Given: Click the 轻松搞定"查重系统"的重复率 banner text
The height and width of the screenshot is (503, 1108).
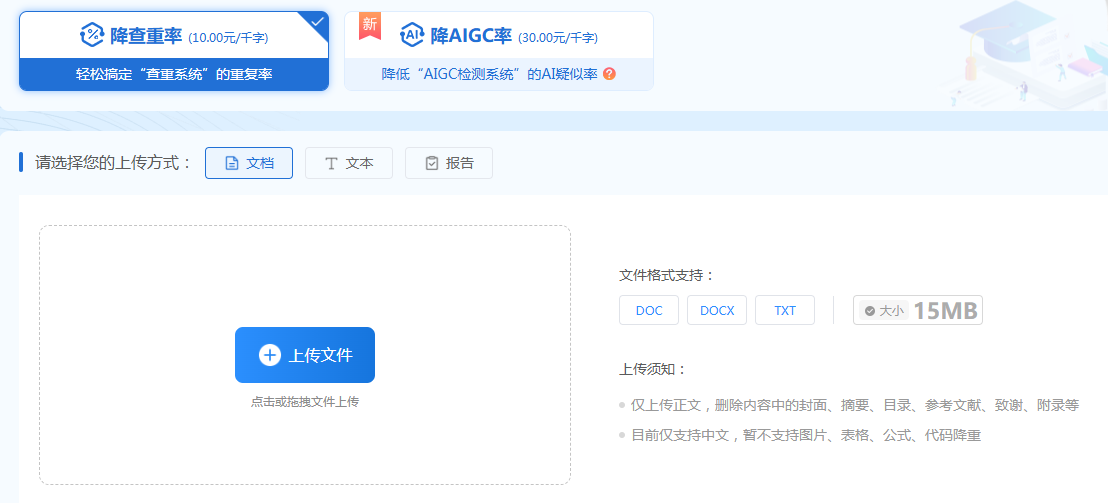Looking at the screenshot, I should (x=174, y=74).
